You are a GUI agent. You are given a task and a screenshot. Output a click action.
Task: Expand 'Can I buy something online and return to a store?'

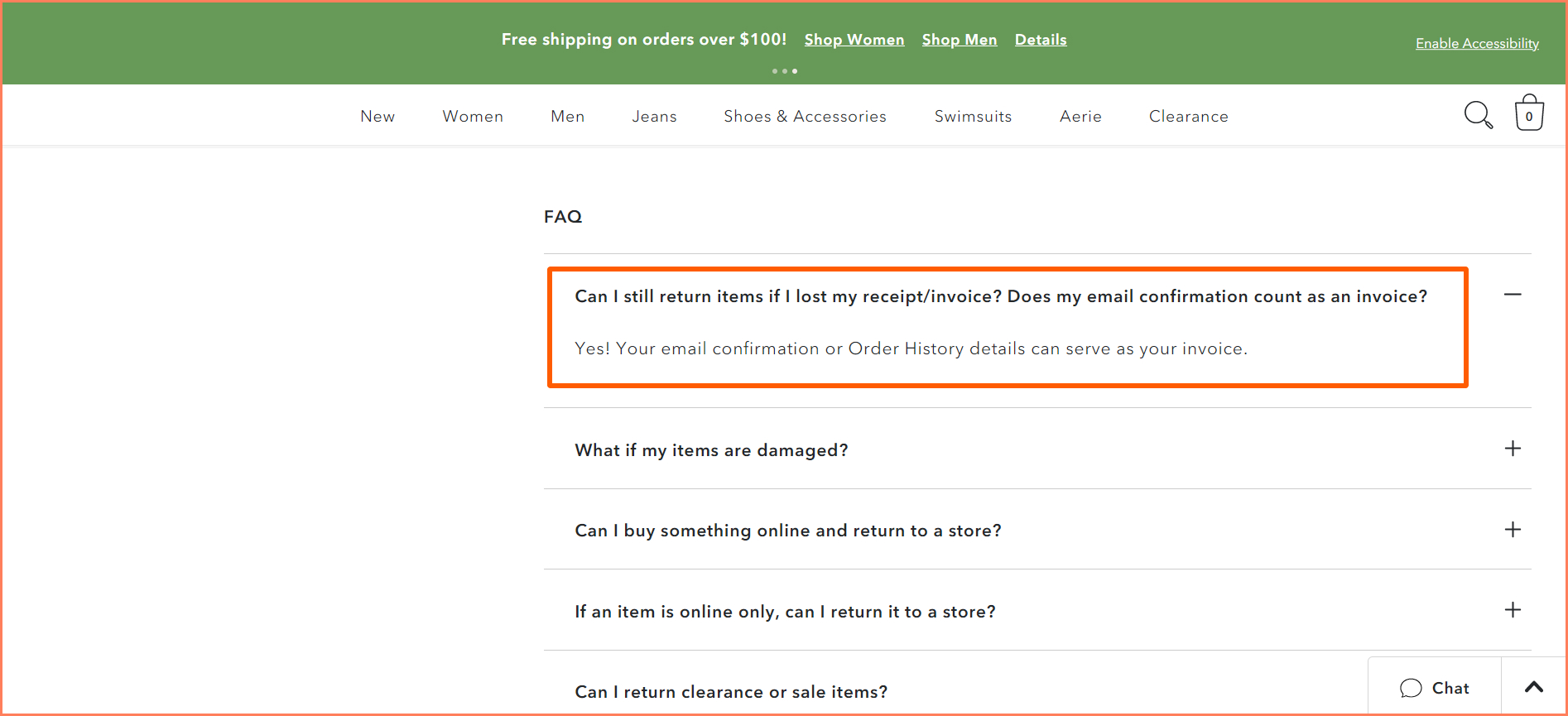[x=788, y=531]
